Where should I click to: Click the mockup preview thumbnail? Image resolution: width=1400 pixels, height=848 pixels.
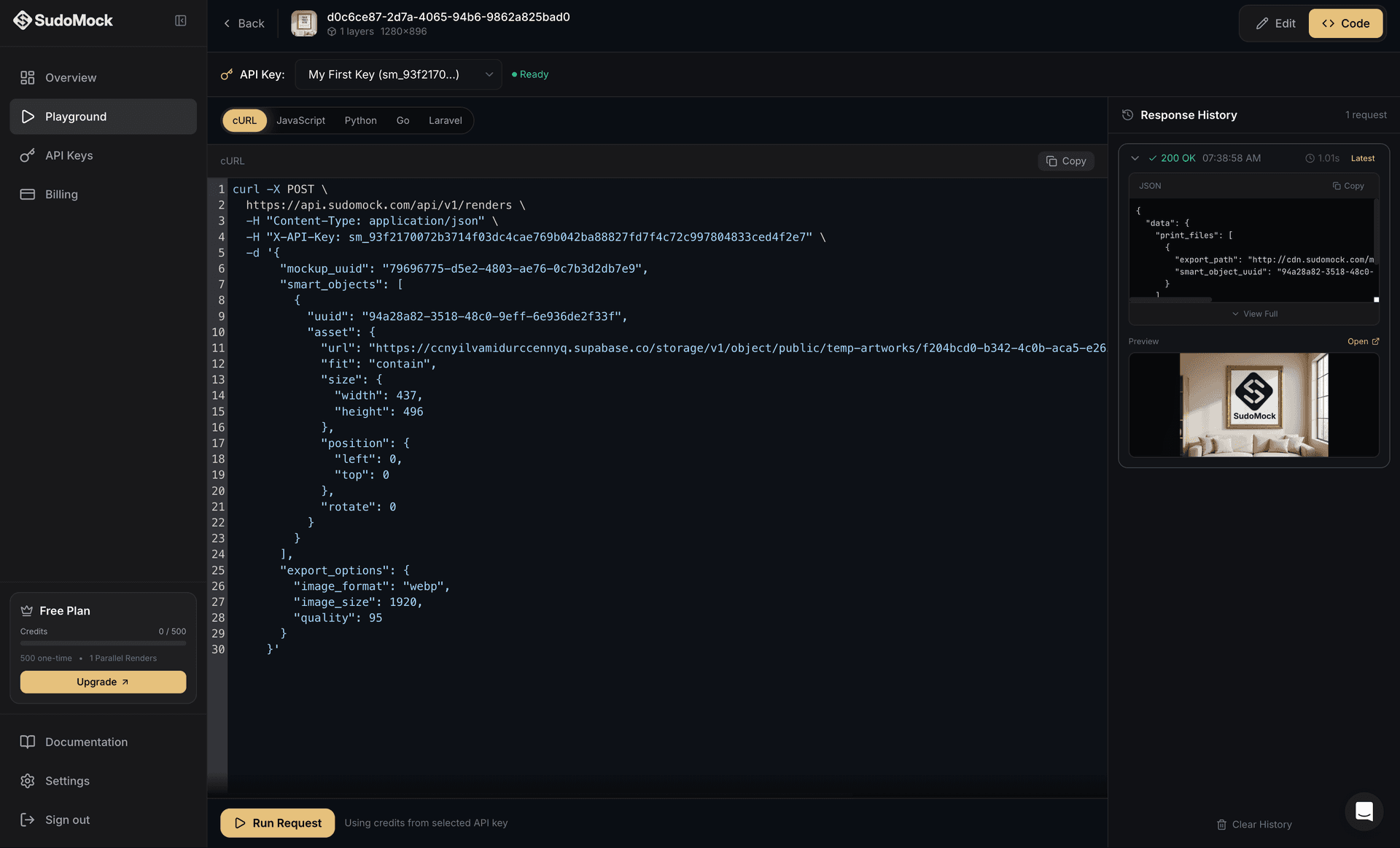tap(1253, 405)
